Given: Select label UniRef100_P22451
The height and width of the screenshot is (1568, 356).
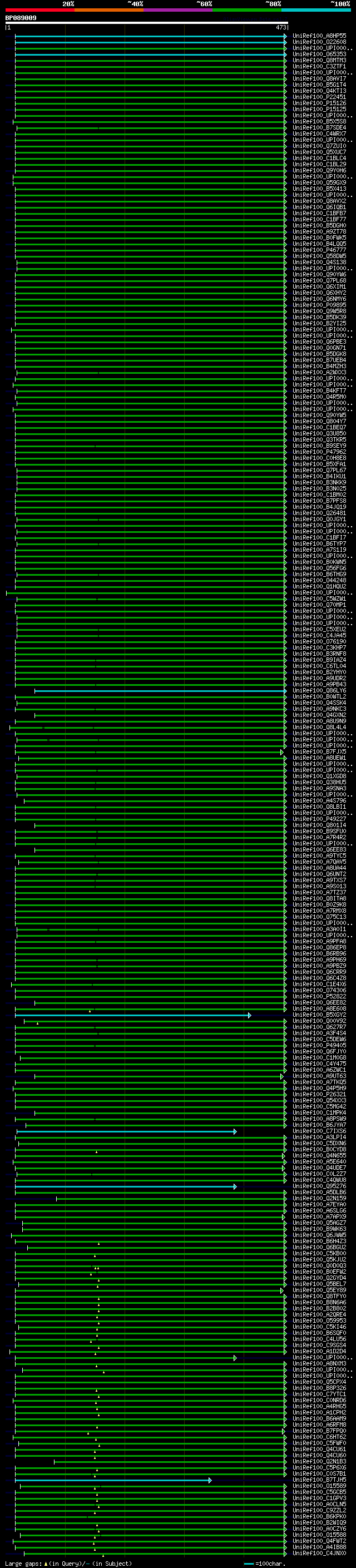Looking at the screenshot, I should tap(319, 97).
